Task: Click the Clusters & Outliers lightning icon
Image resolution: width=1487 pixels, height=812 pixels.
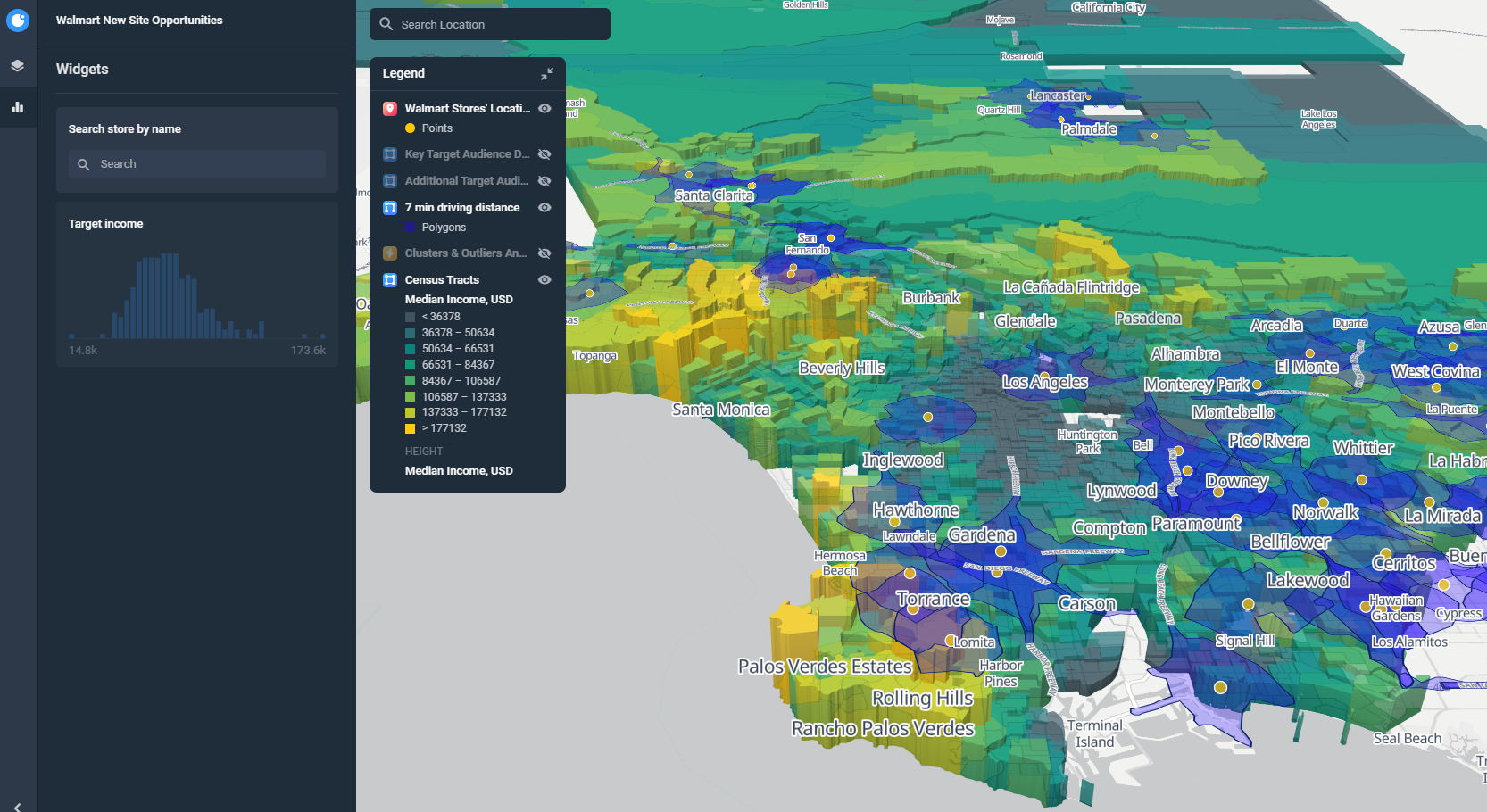Action: (389, 253)
